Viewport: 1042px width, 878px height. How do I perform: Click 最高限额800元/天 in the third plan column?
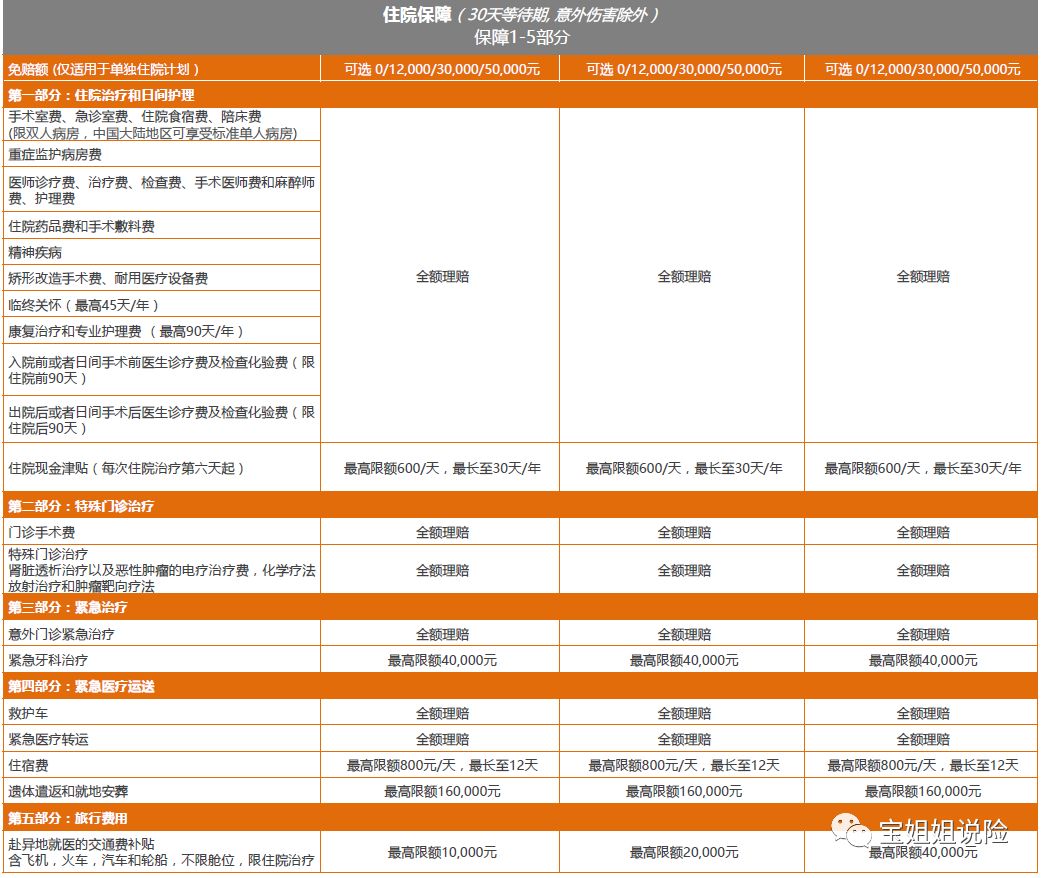[922, 765]
